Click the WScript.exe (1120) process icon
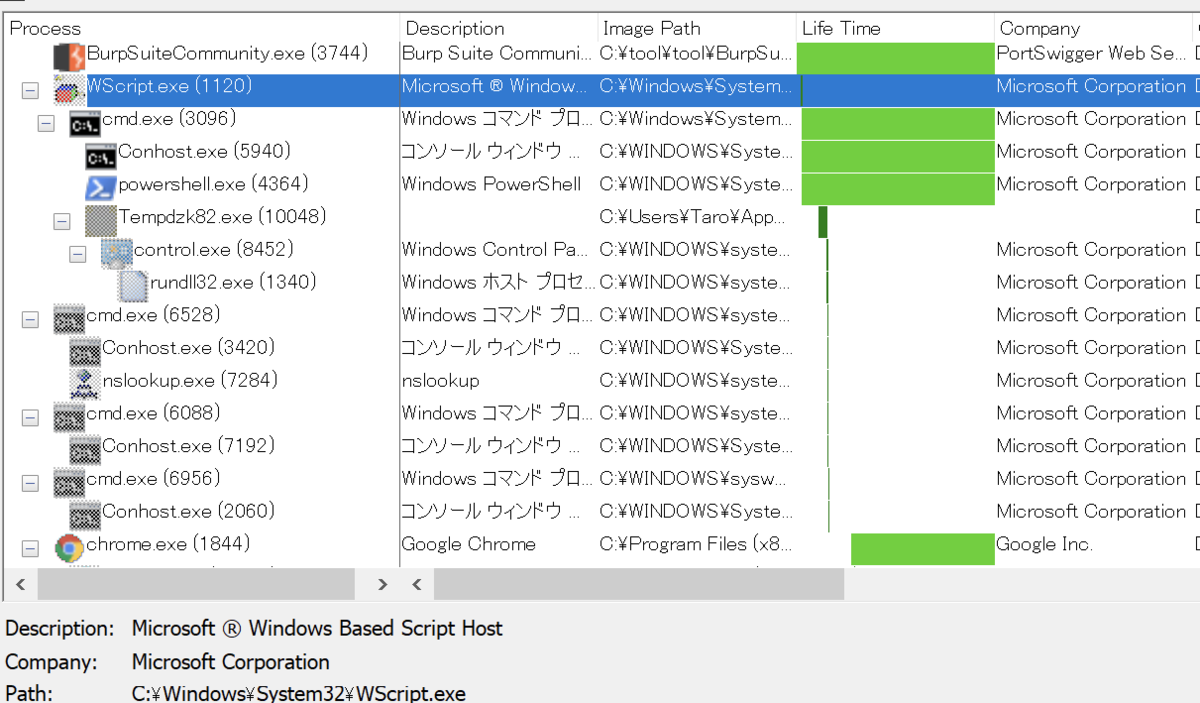The width and height of the screenshot is (1200, 703). click(68, 90)
